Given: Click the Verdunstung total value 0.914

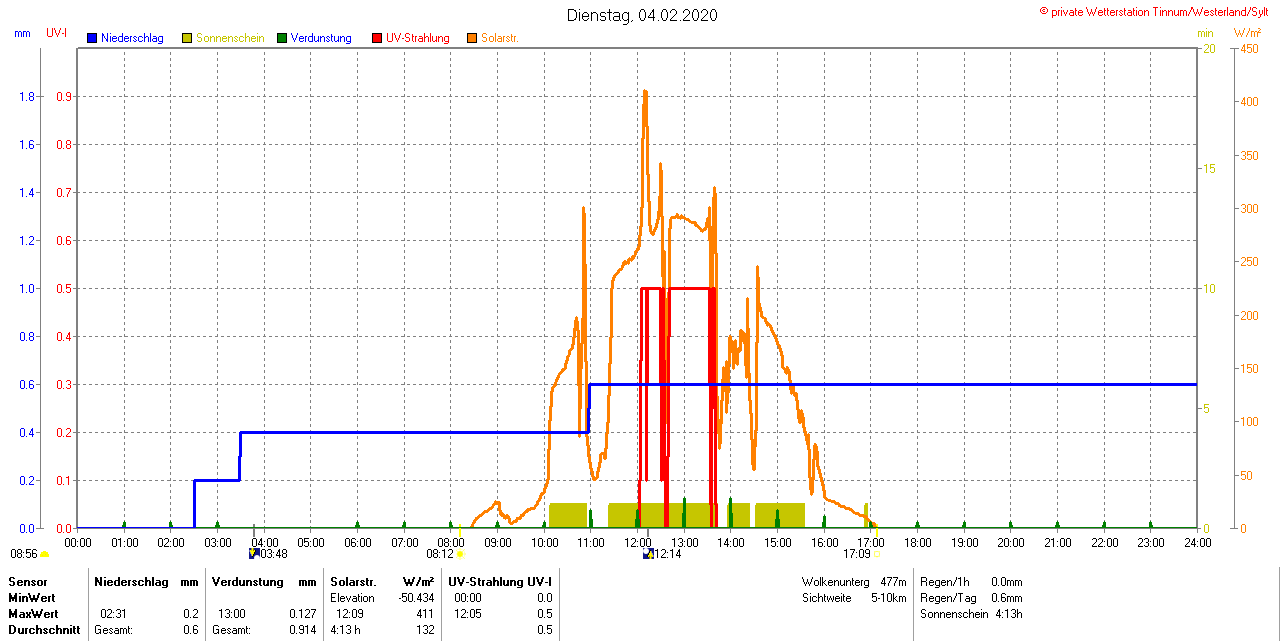Looking at the screenshot, I should click(x=301, y=630).
